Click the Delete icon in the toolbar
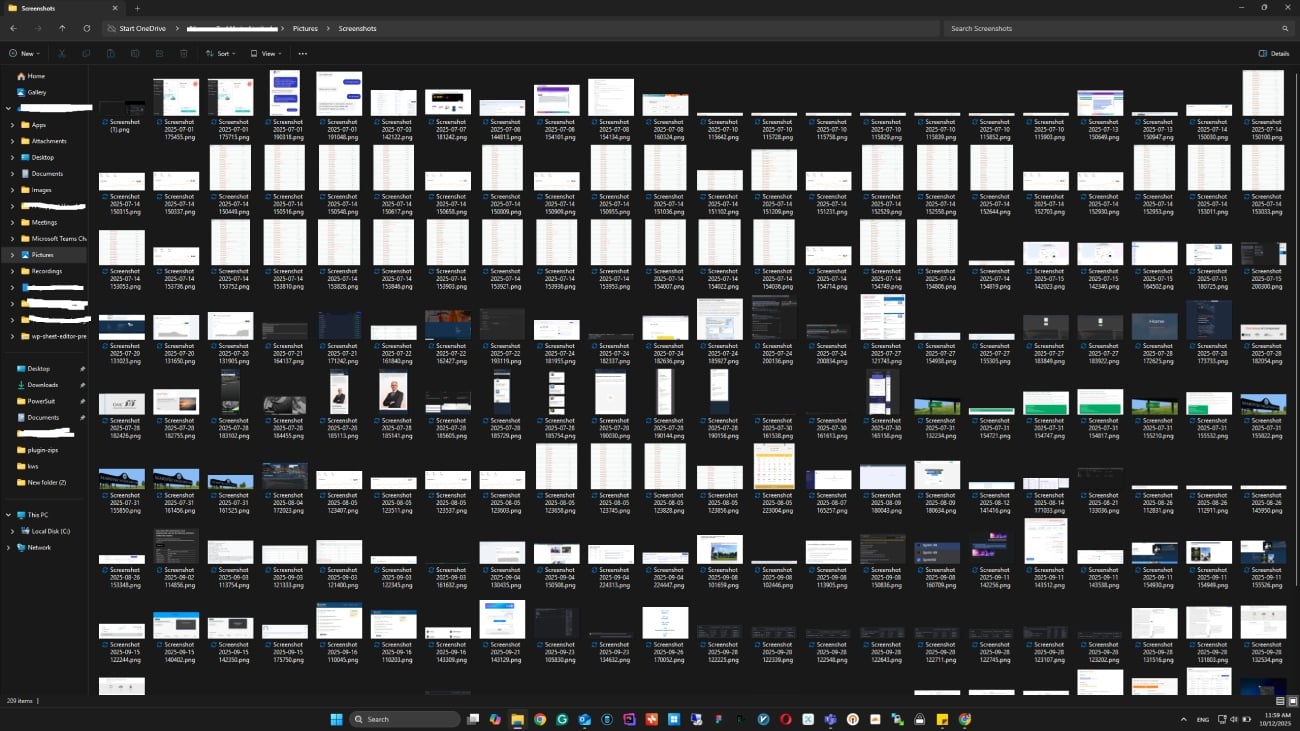Image resolution: width=1300 pixels, height=731 pixels. click(x=183, y=53)
